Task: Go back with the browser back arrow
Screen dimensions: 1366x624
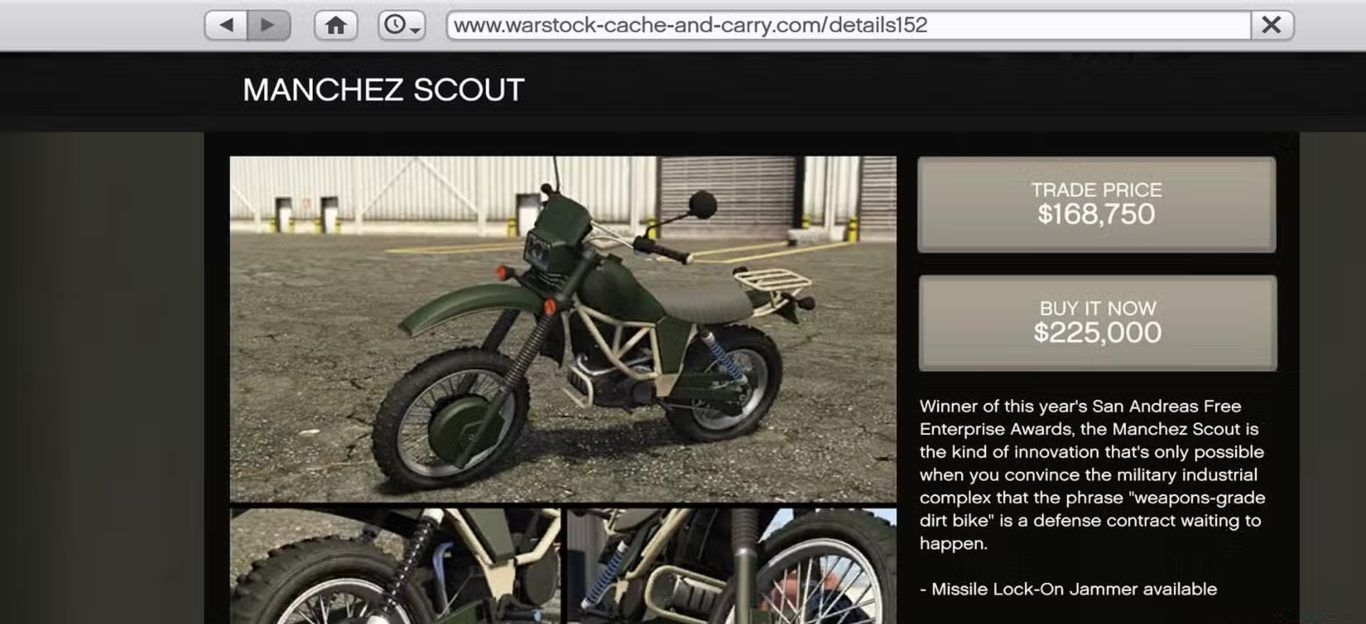Action: pos(226,25)
